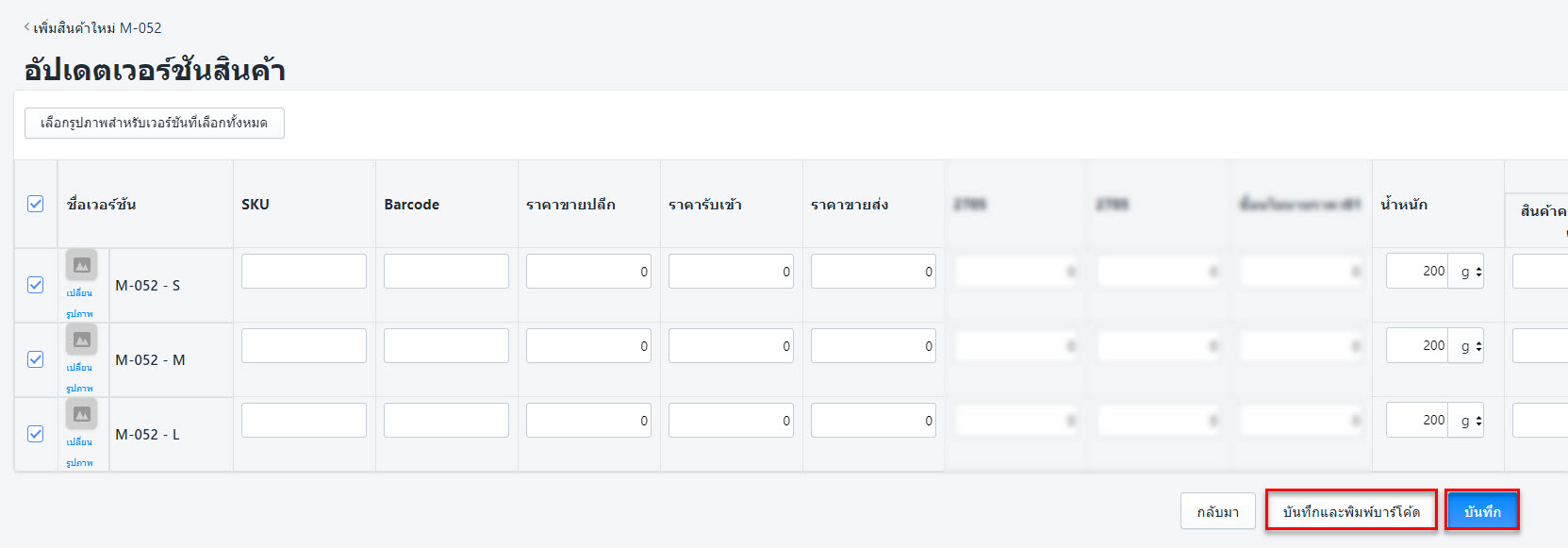
Task: Click image placeholder icon for M-052 - S
Action: click(x=81, y=265)
